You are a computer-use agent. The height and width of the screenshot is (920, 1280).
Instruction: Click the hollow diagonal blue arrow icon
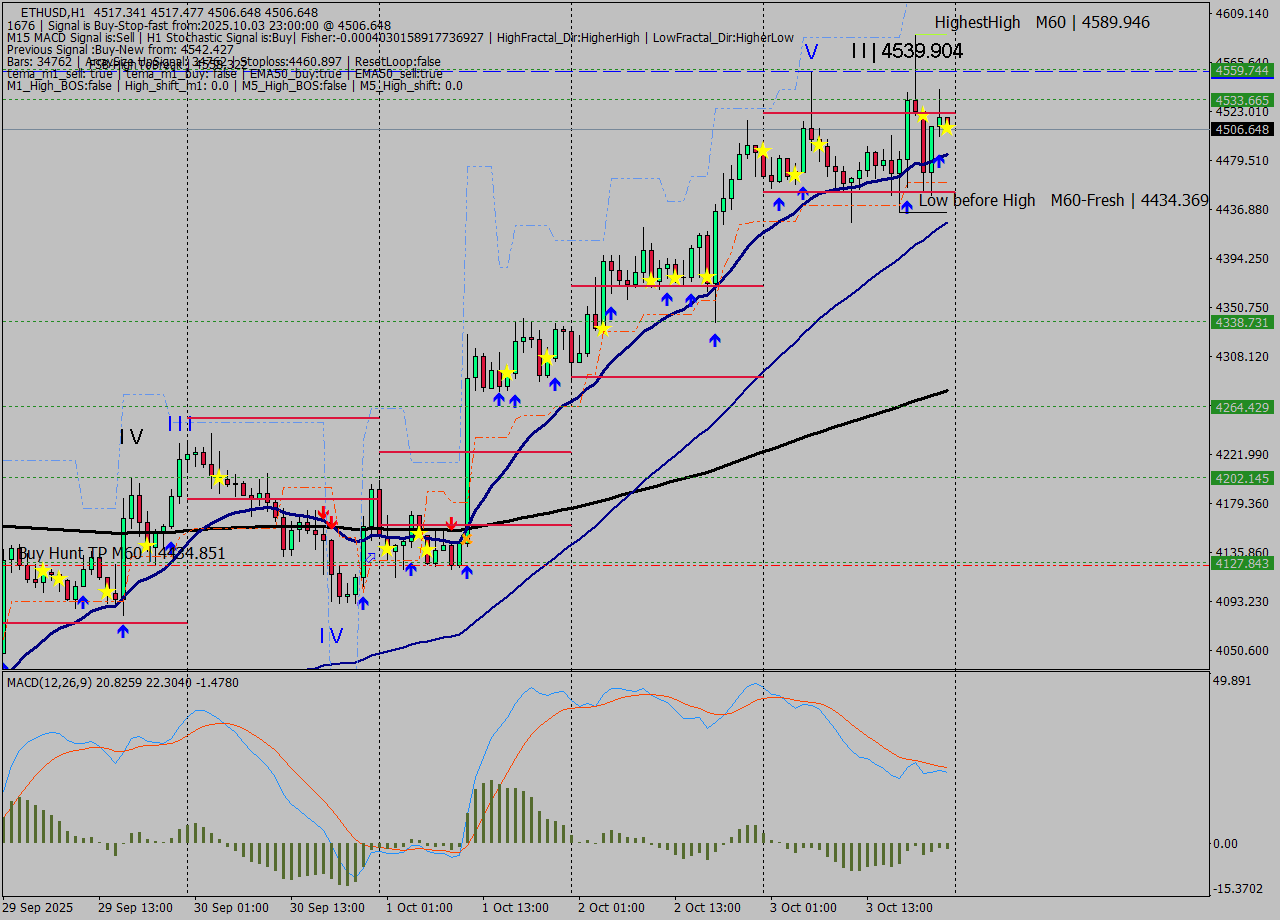point(371,558)
